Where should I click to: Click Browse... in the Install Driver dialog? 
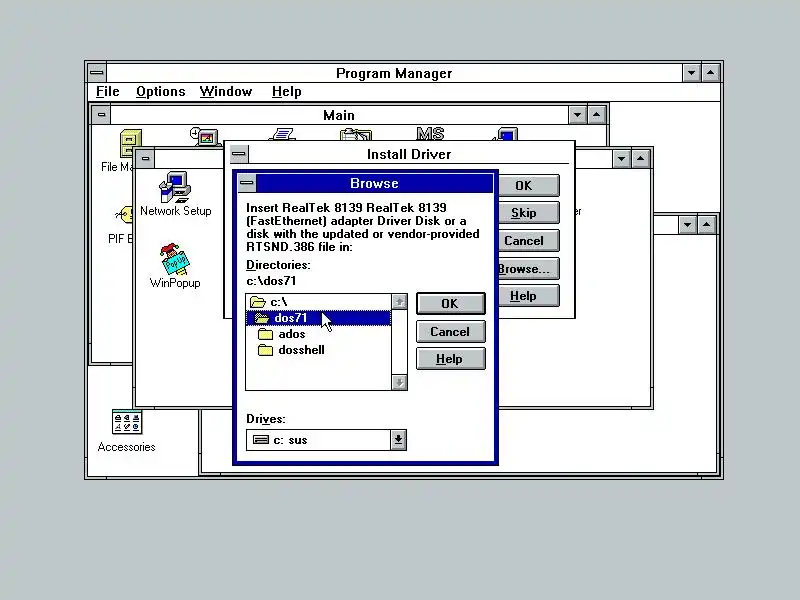tap(528, 268)
